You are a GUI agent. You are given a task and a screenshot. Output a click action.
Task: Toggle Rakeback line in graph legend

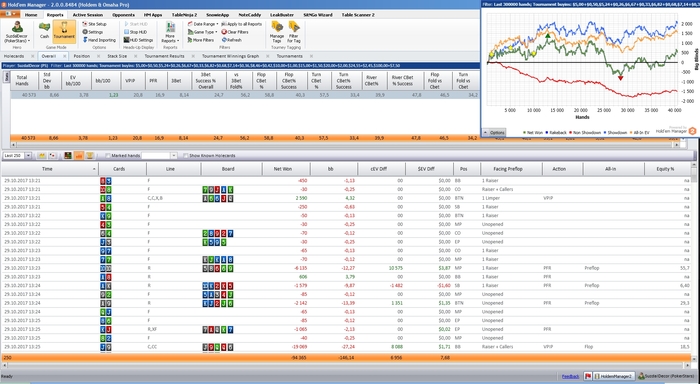[556, 133]
